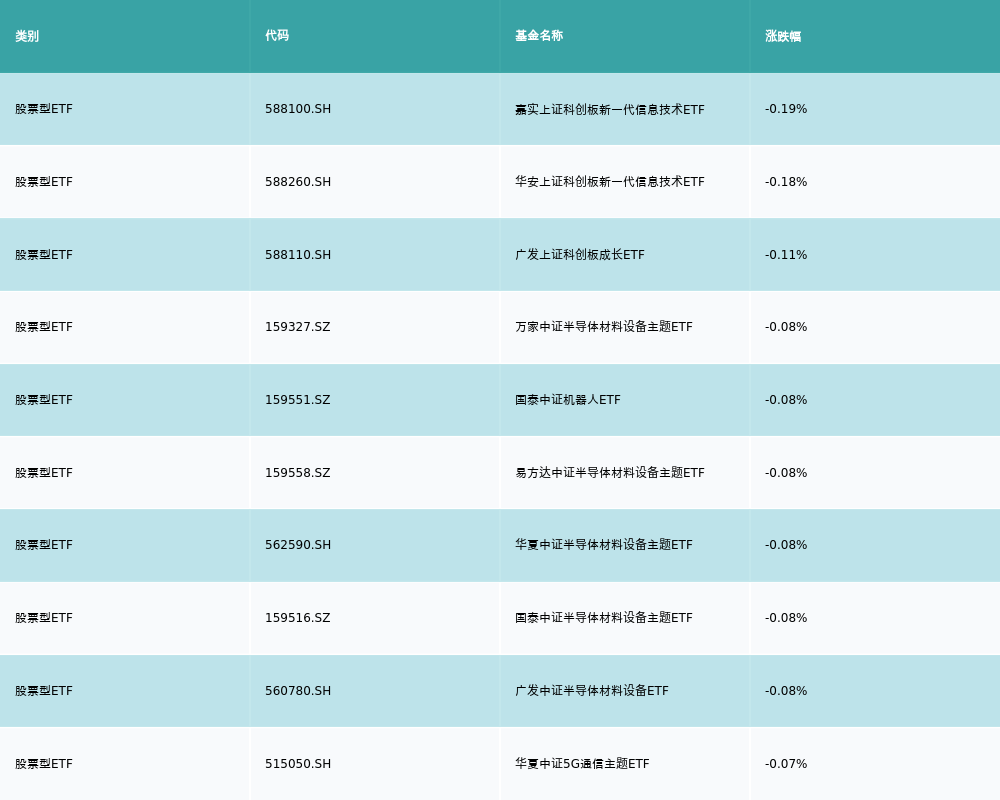Click fund name 广发中证半导体材料设备ETF

click(x=592, y=691)
